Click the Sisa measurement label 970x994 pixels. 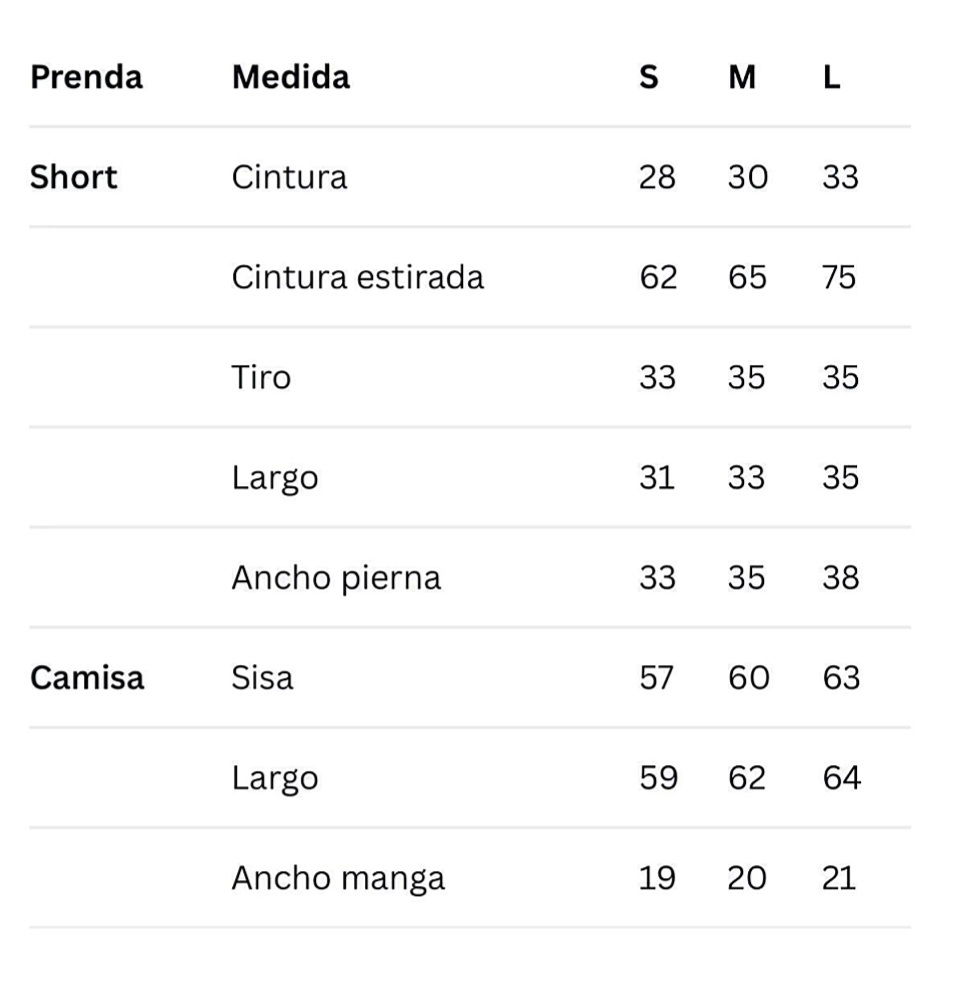(262, 678)
